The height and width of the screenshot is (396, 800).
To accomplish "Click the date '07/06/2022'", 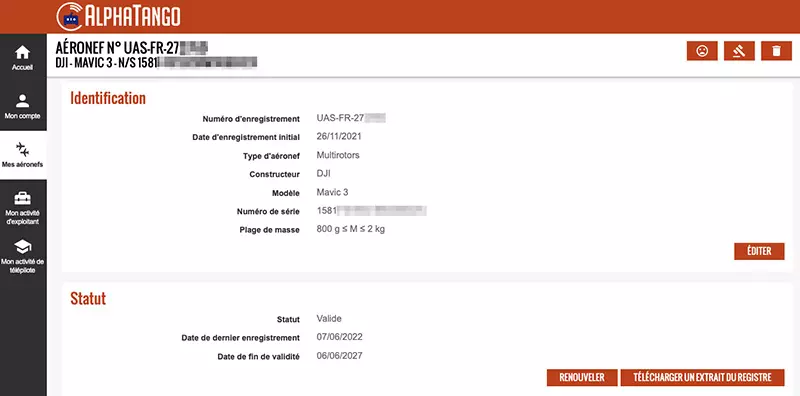I will point(340,337).
